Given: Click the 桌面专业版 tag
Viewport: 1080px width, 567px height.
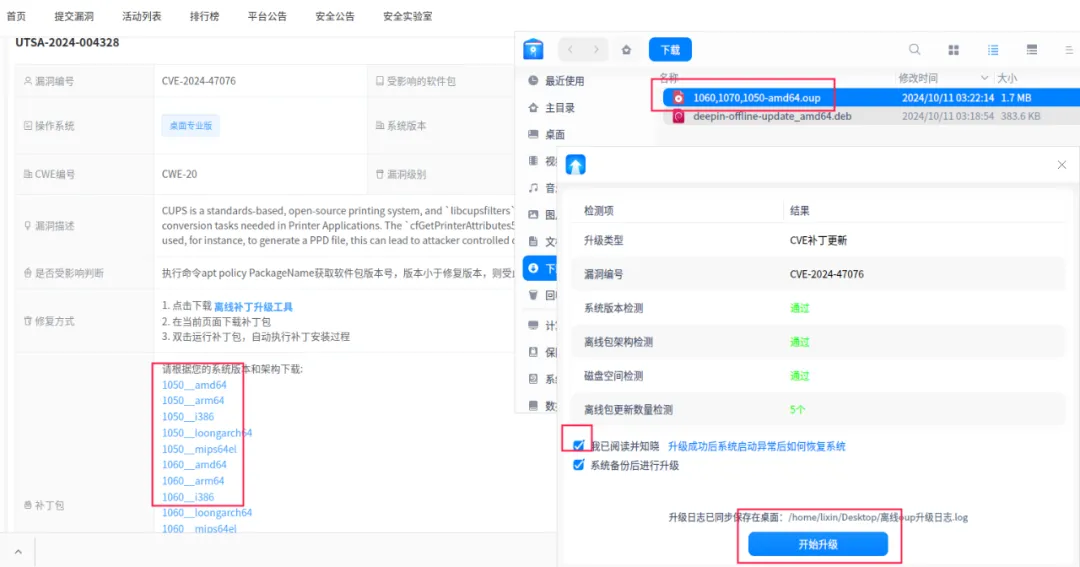Looking at the screenshot, I should (x=191, y=125).
